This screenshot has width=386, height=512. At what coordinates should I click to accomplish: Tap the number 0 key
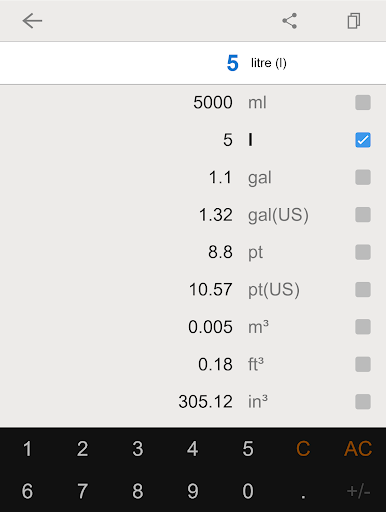[248, 491]
